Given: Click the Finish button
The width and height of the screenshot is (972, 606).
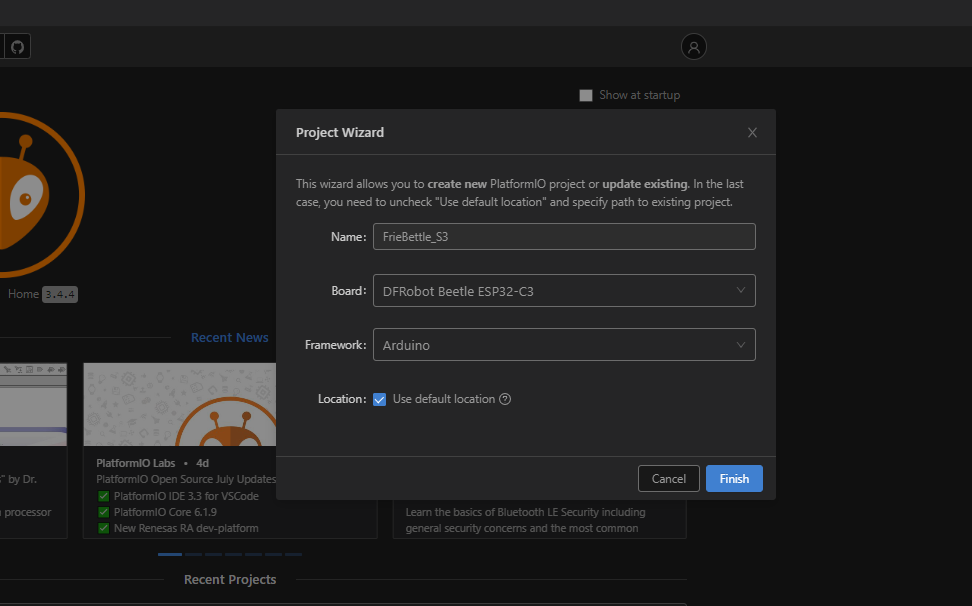Looking at the screenshot, I should 734,478.
